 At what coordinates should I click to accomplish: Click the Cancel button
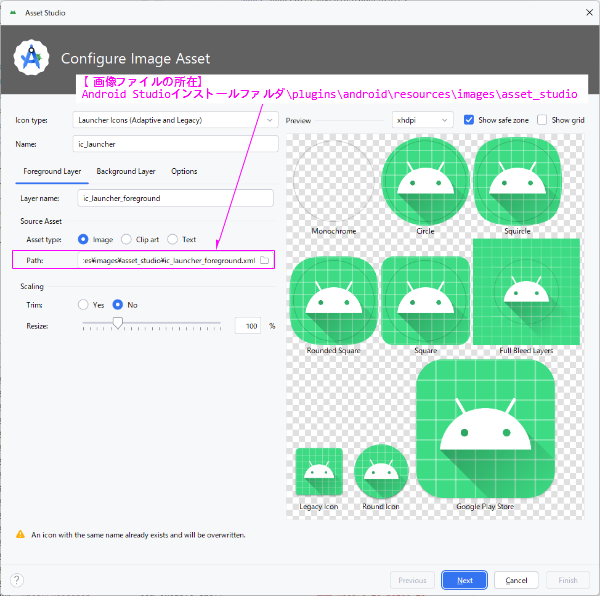pyautogui.click(x=516, y=580)
